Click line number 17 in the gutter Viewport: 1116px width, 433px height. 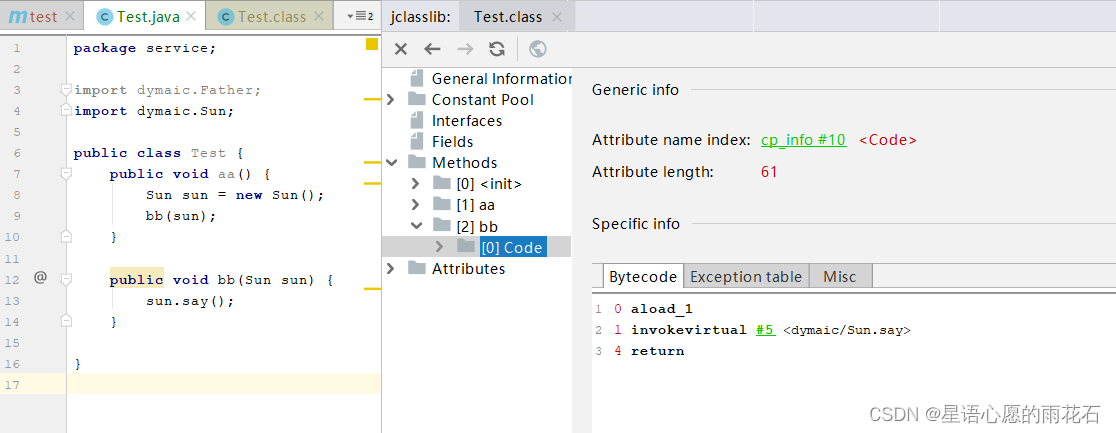[12, 385]
